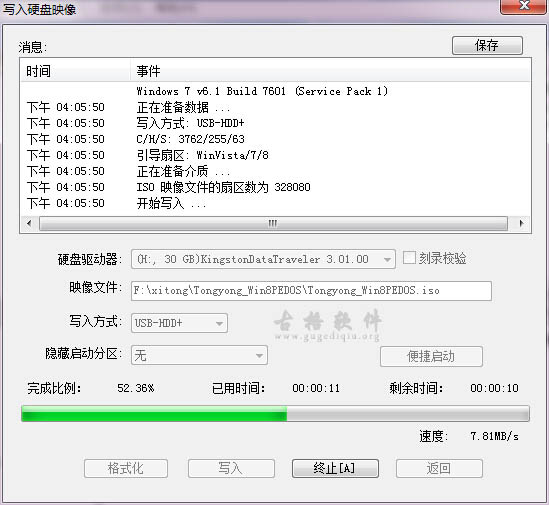
Task: Click the 格式化 format button
Action: 126,469
